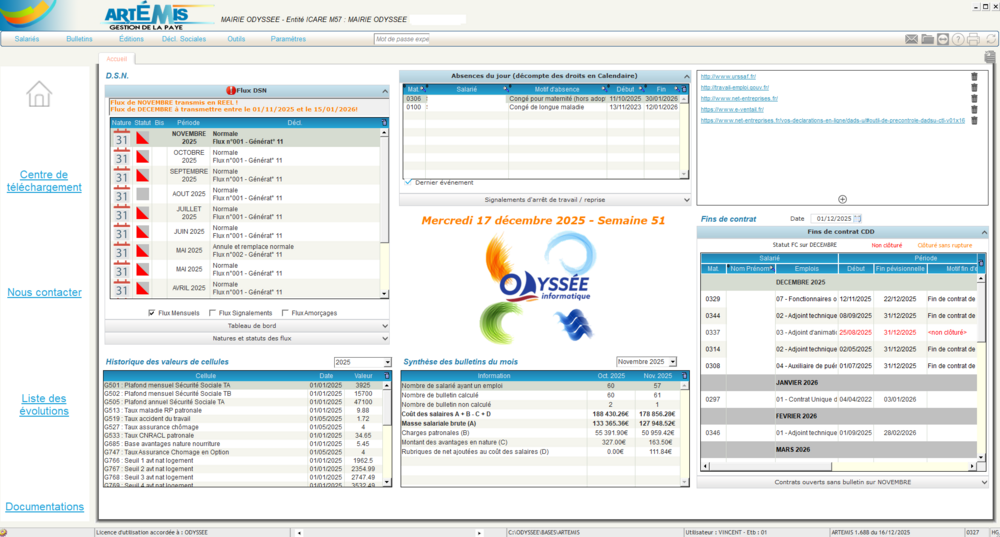Open Centre de téléchargement link

pyautogui.click(x=44, y=181)
